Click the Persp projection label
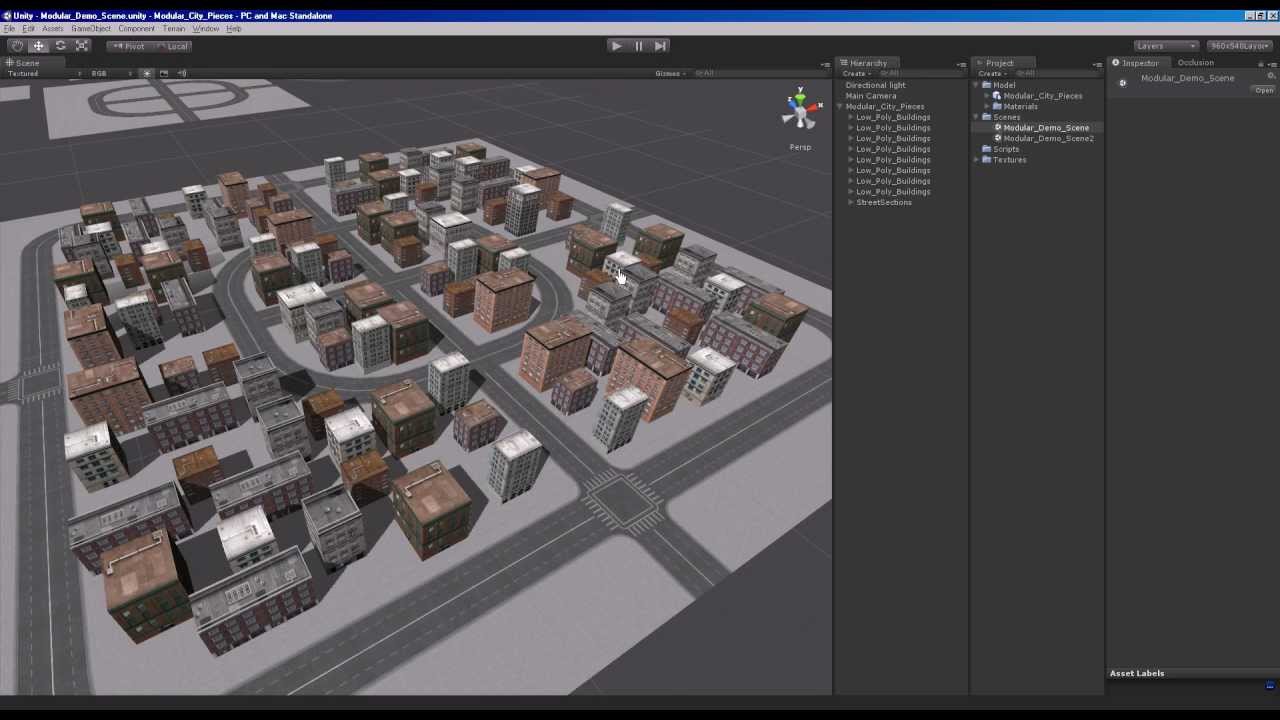The image size is (1280, 720). (800, 147)
